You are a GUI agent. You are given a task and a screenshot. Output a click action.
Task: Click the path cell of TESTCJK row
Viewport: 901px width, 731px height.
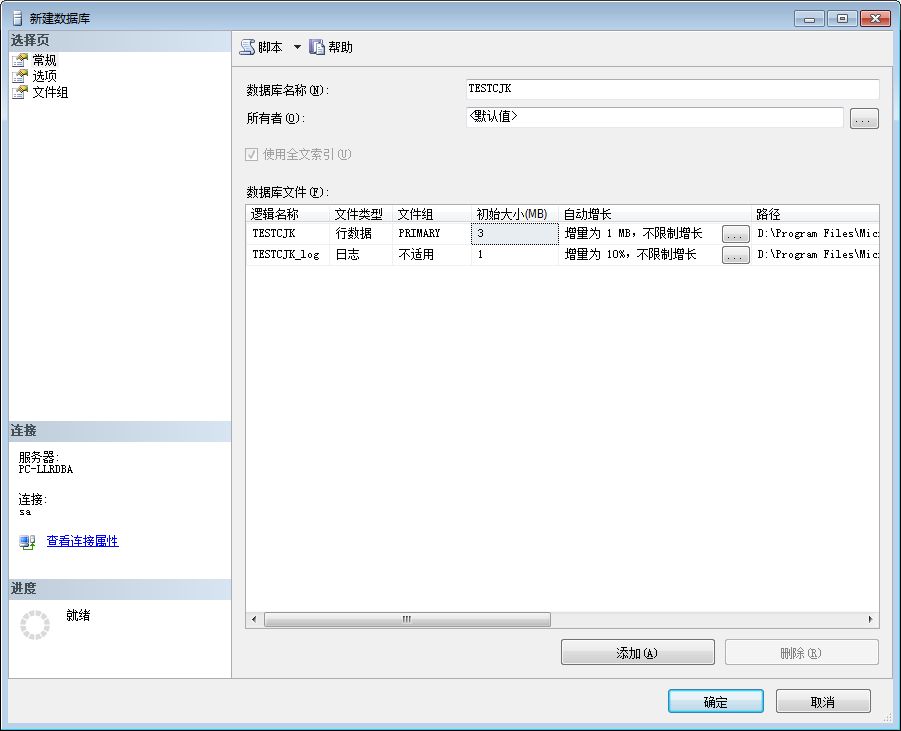pos(816,233)
